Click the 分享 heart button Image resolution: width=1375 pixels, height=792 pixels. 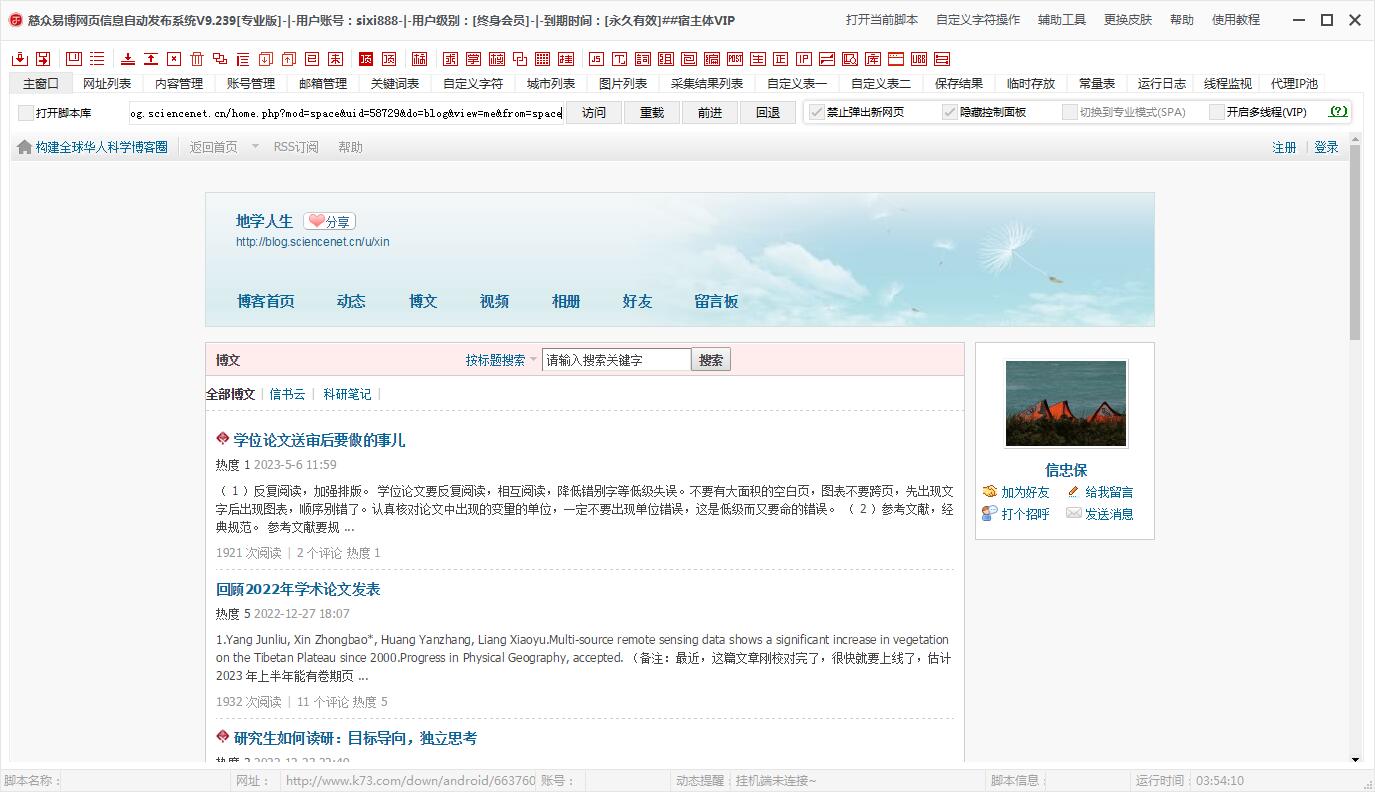click(x=329, y=222)
